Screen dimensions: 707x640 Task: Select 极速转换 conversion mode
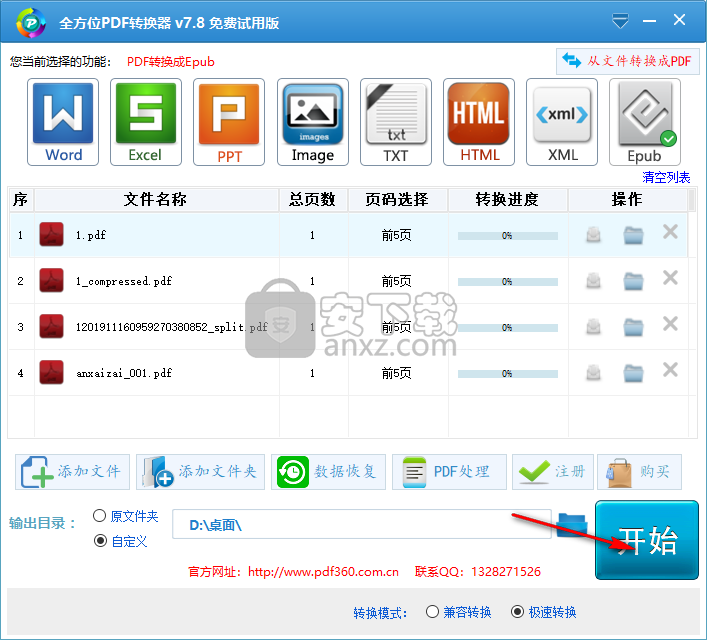pos(544,612)
